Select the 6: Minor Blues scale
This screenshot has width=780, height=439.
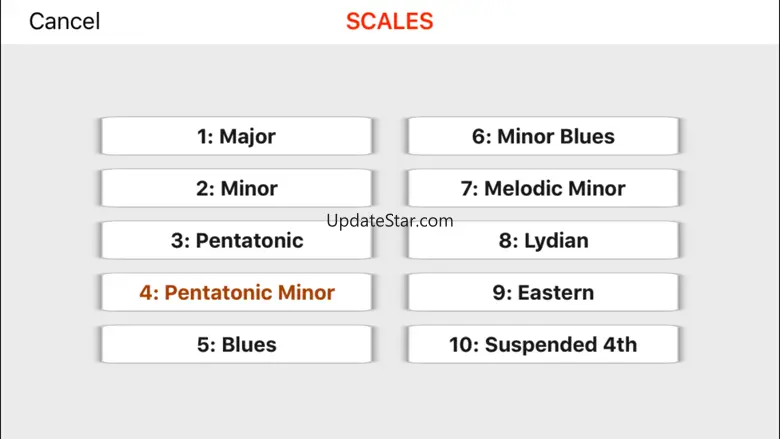543,136
